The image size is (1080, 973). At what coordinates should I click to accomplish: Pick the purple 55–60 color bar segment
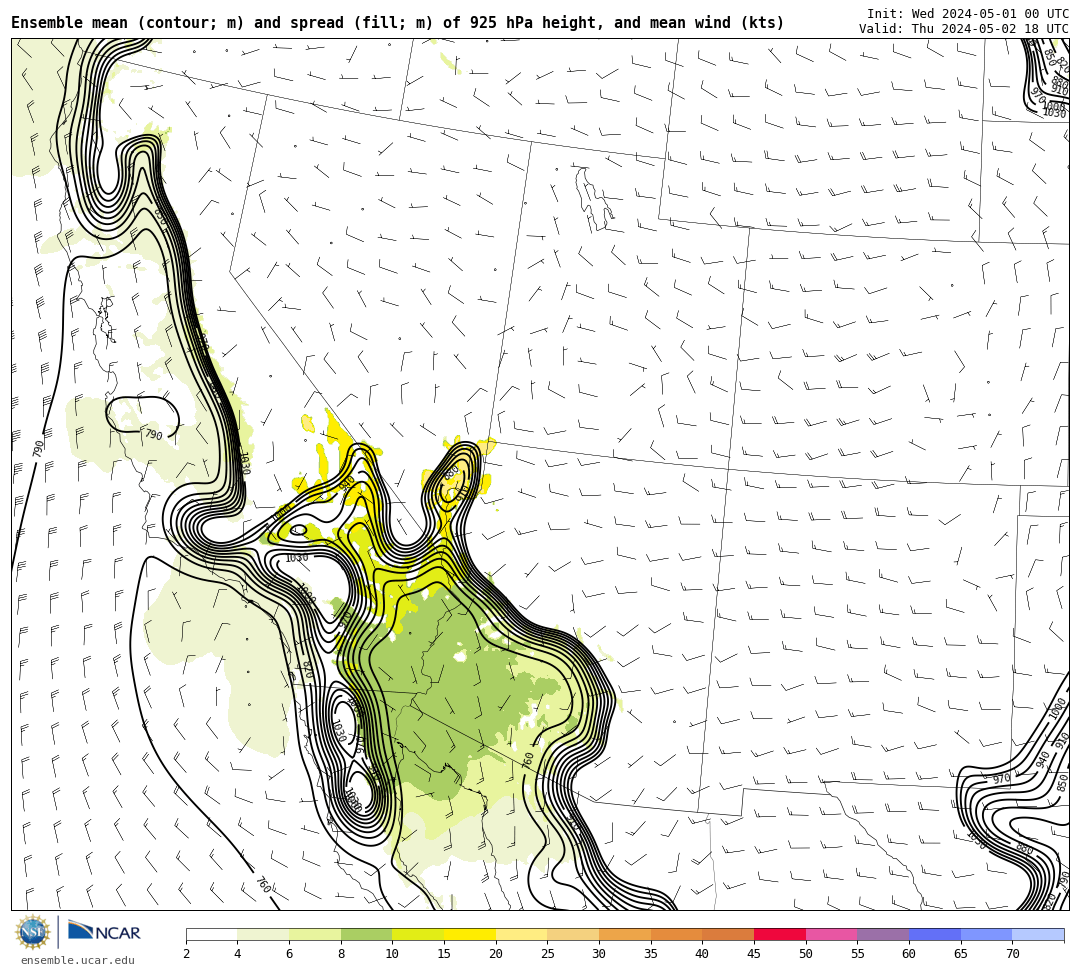[x=883, y=934]
